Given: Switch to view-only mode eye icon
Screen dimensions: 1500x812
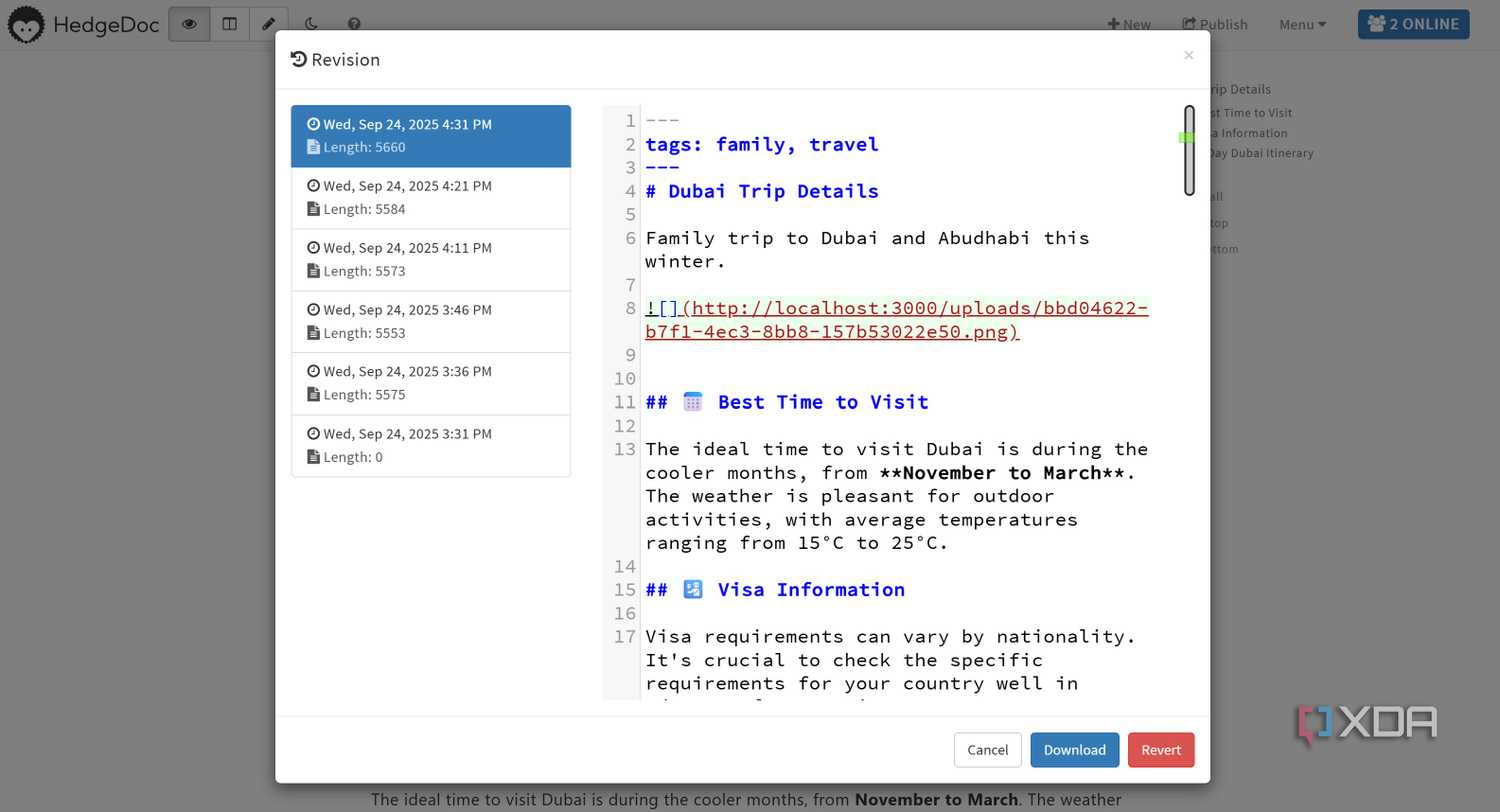Looking at the screenshot, I should (189, 24).
